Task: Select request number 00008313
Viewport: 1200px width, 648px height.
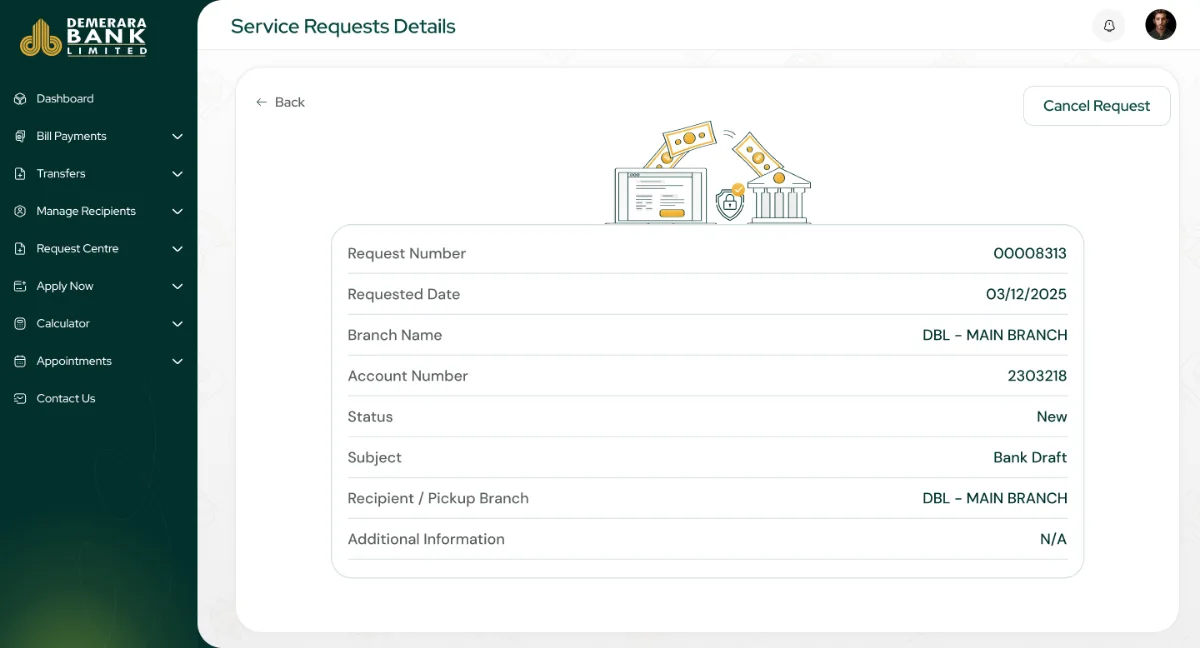Action: coord(1030,254)
